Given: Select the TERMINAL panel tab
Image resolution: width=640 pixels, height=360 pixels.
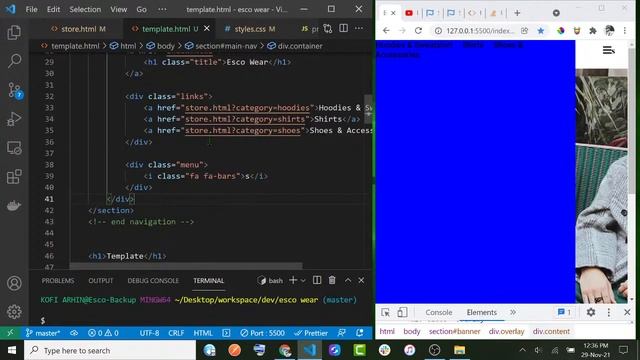Looking at the screenshot, I should click(x=209, y=281).
